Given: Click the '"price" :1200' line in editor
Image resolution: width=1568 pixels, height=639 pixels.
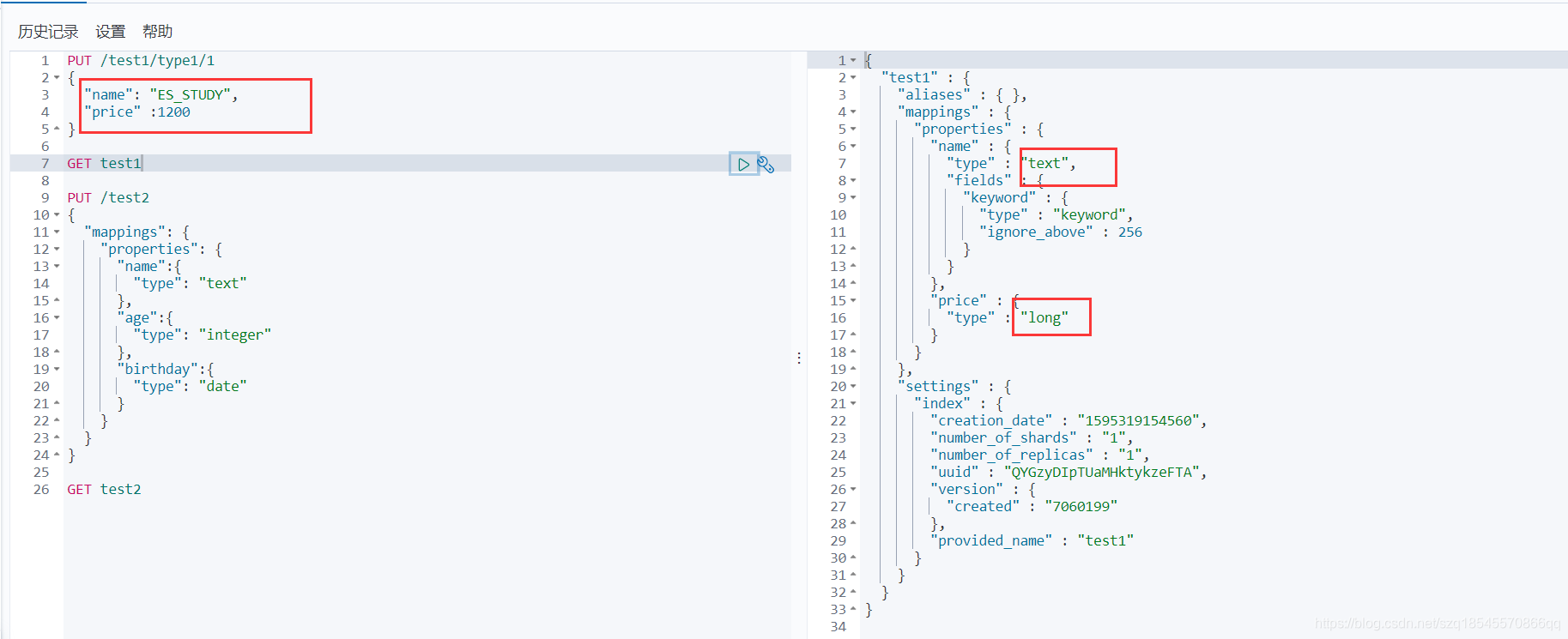Looking at the screenshot, I should pos(137,112).
